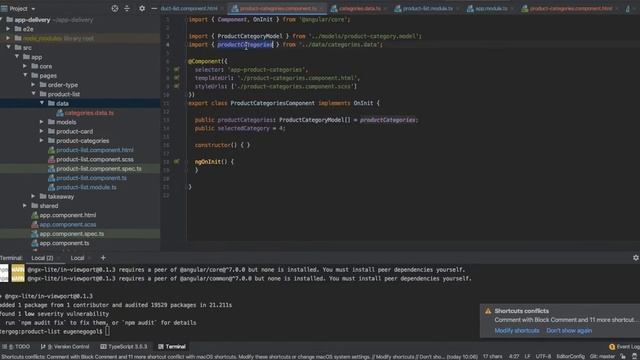Collapse the src folder
Screen dimensions: 640x360
point(8,47)
